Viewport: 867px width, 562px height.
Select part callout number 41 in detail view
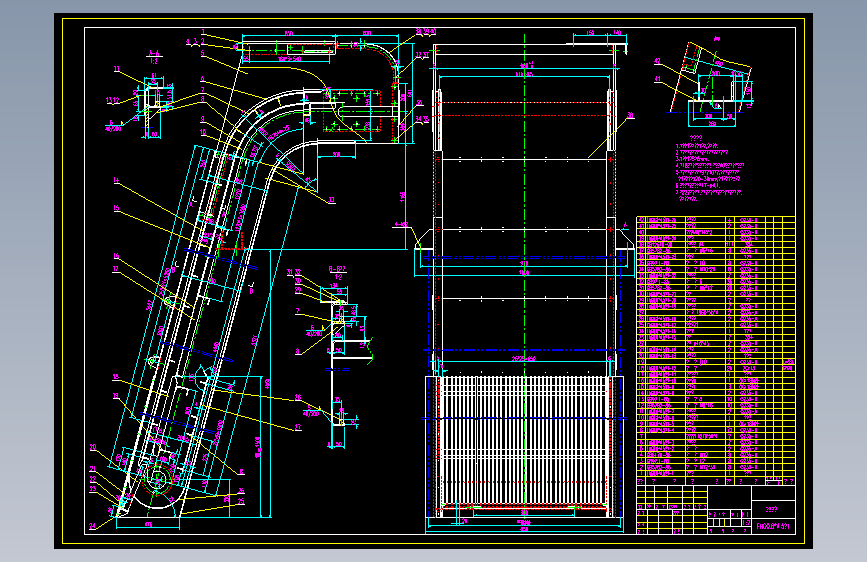[657, 78]
